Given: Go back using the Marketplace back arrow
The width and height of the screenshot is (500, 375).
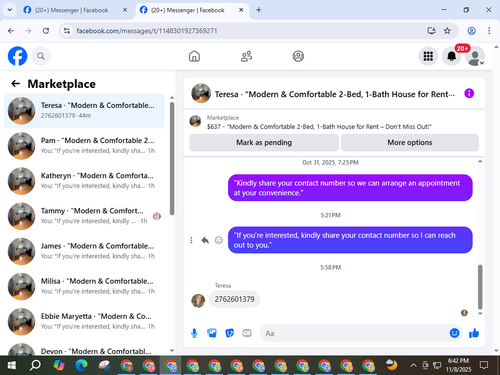Looking at the screenshot, I should (x=16, y=84).
